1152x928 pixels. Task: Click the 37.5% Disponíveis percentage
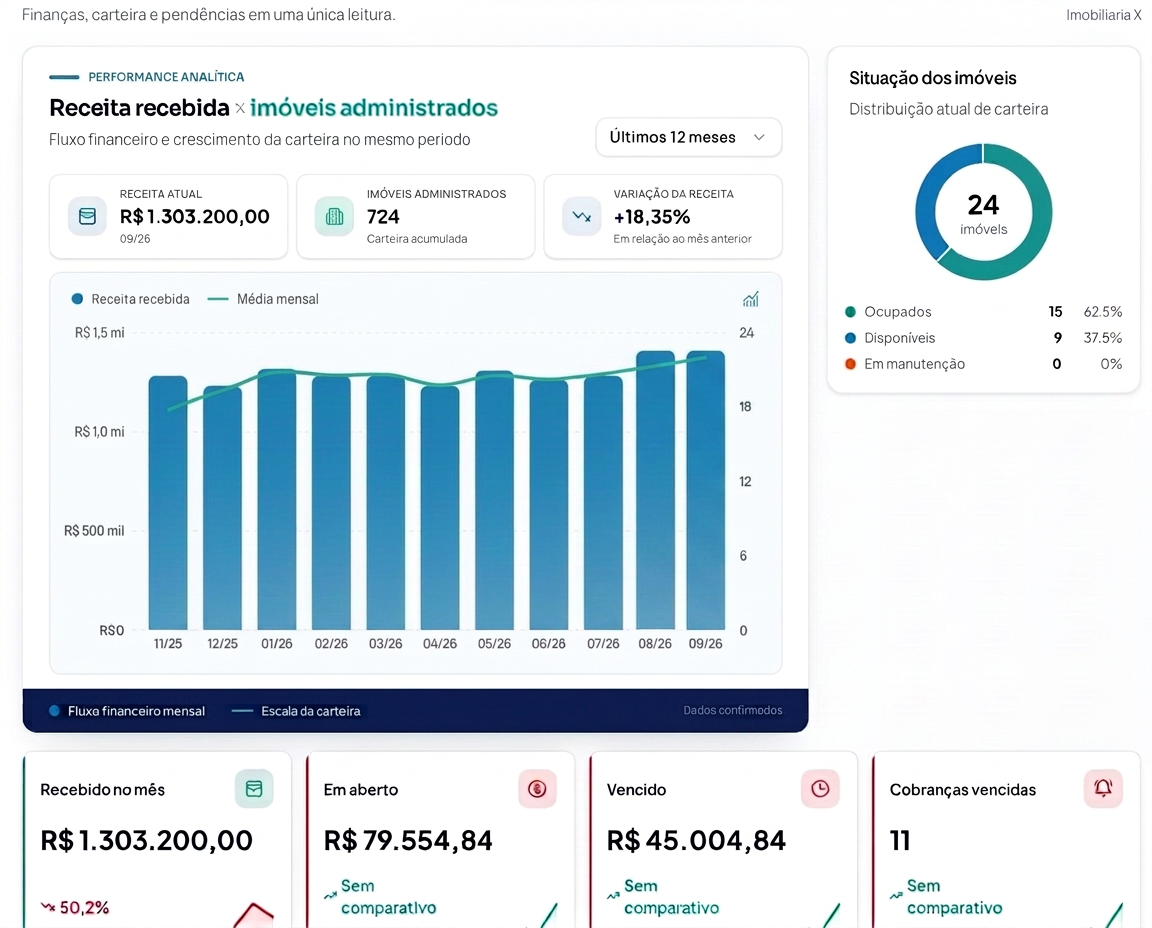[1103, 338]
